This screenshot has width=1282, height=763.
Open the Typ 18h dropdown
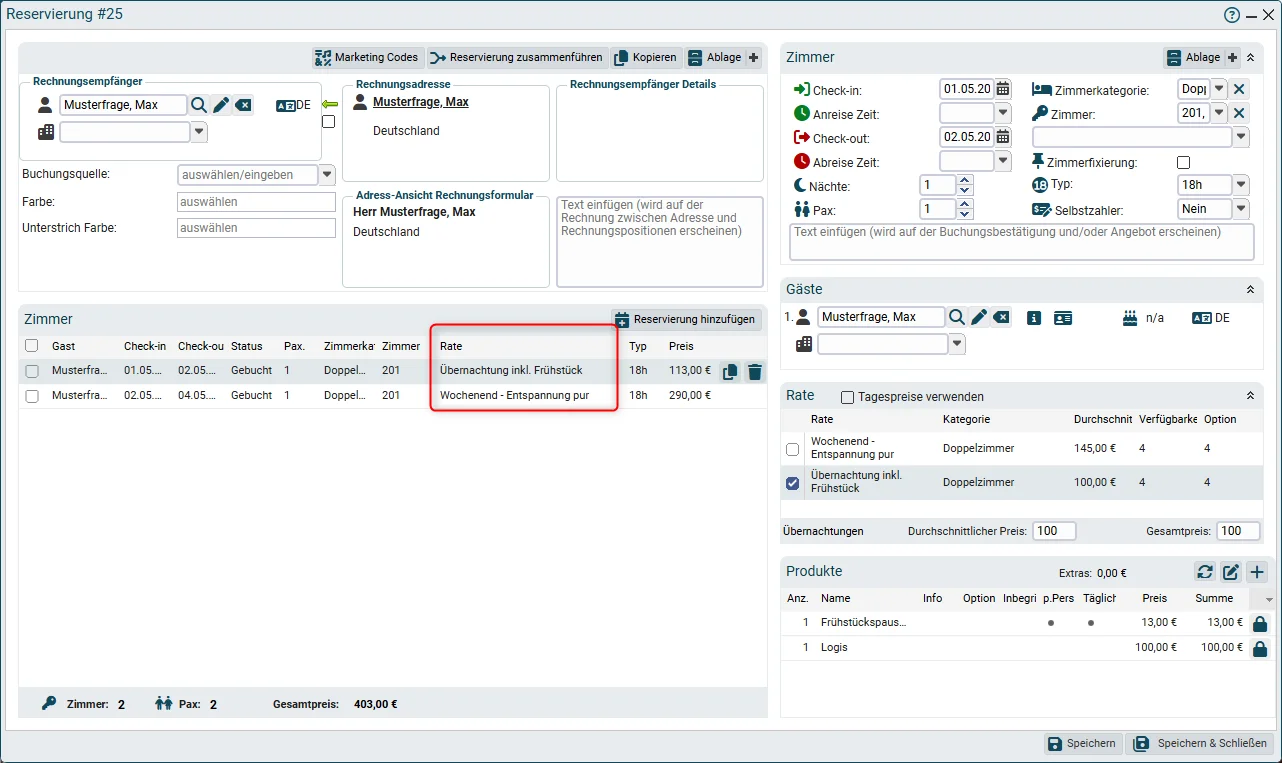[x=1241, y=185]
